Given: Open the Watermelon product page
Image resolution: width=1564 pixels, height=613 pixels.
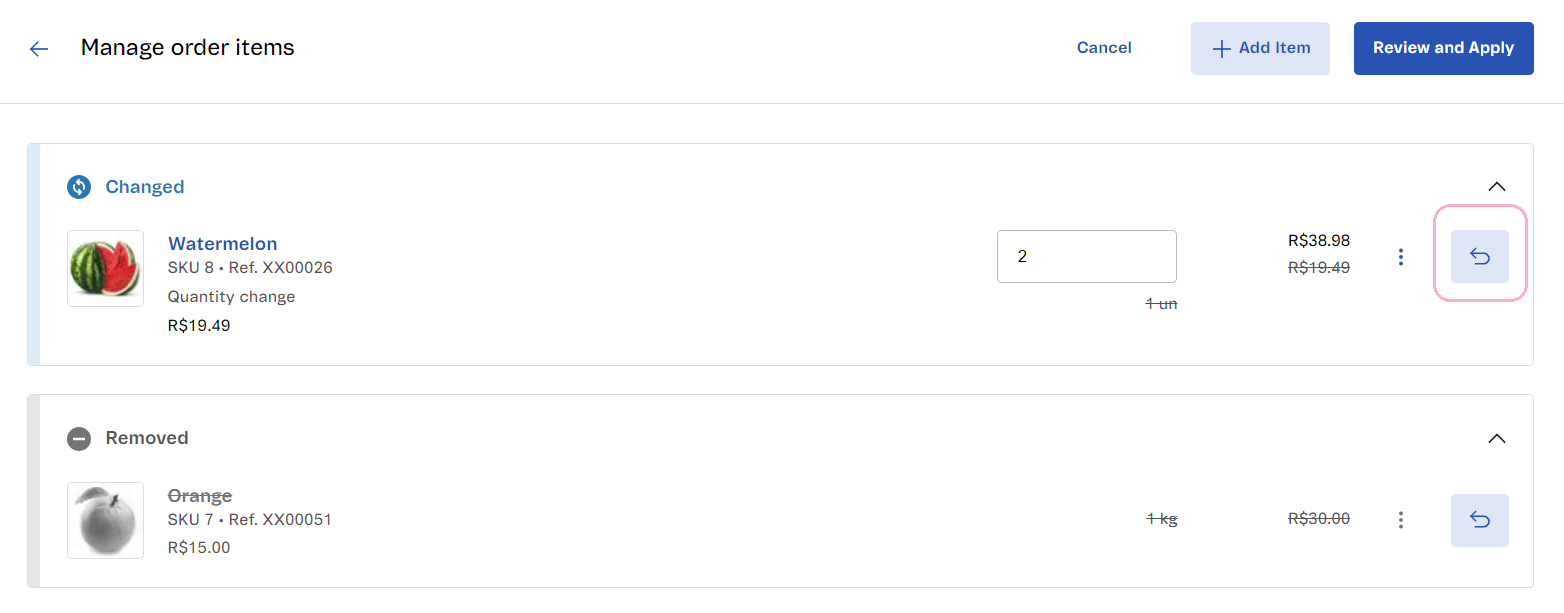Looking at the screenshot, I should pyautogui.click(x=222, y=243).
